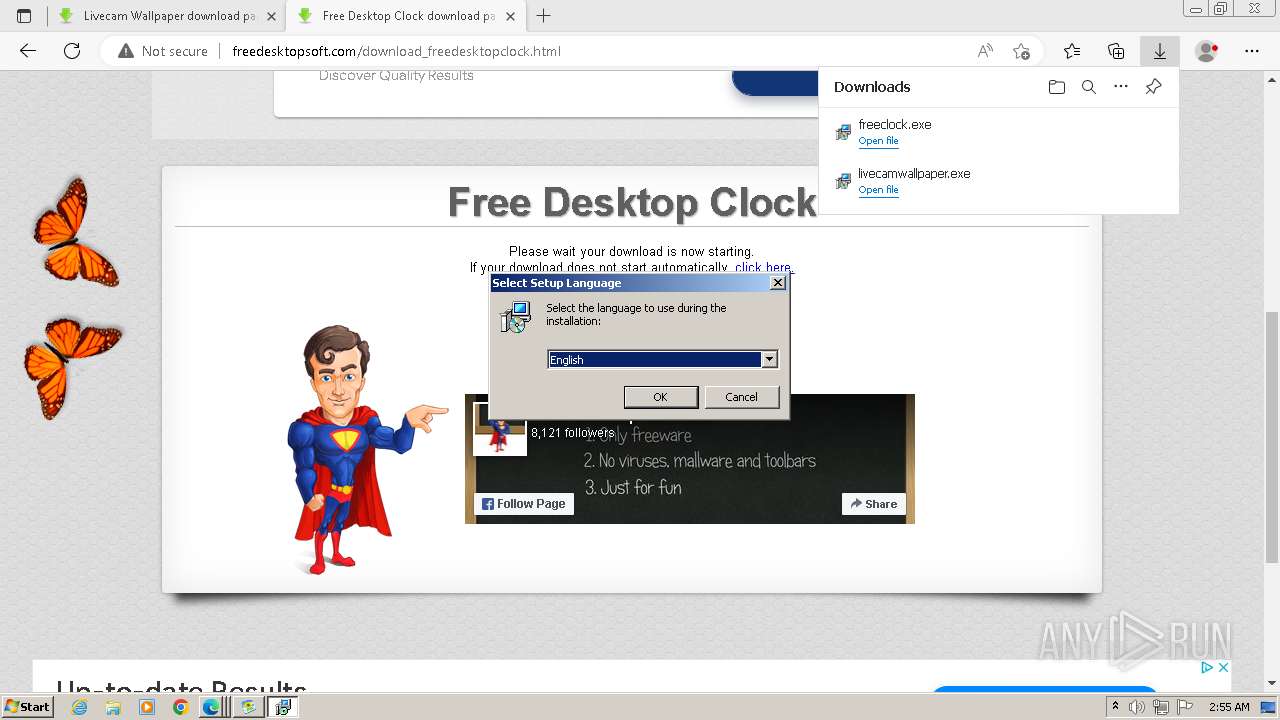1280x720 pixels.
Task: Open the browser profile avatar
Action: point(1207,51)
